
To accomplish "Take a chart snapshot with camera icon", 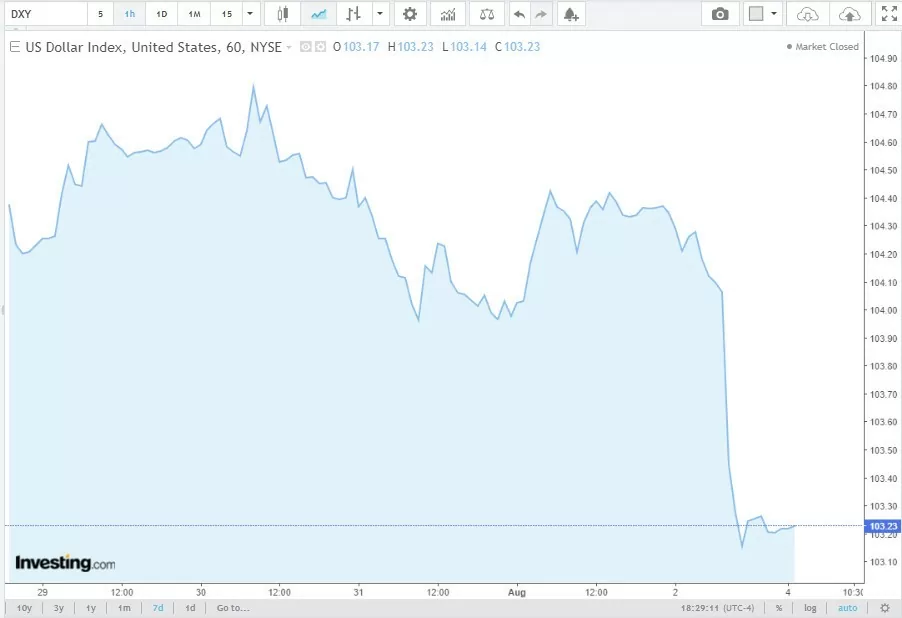I will 720,14.
